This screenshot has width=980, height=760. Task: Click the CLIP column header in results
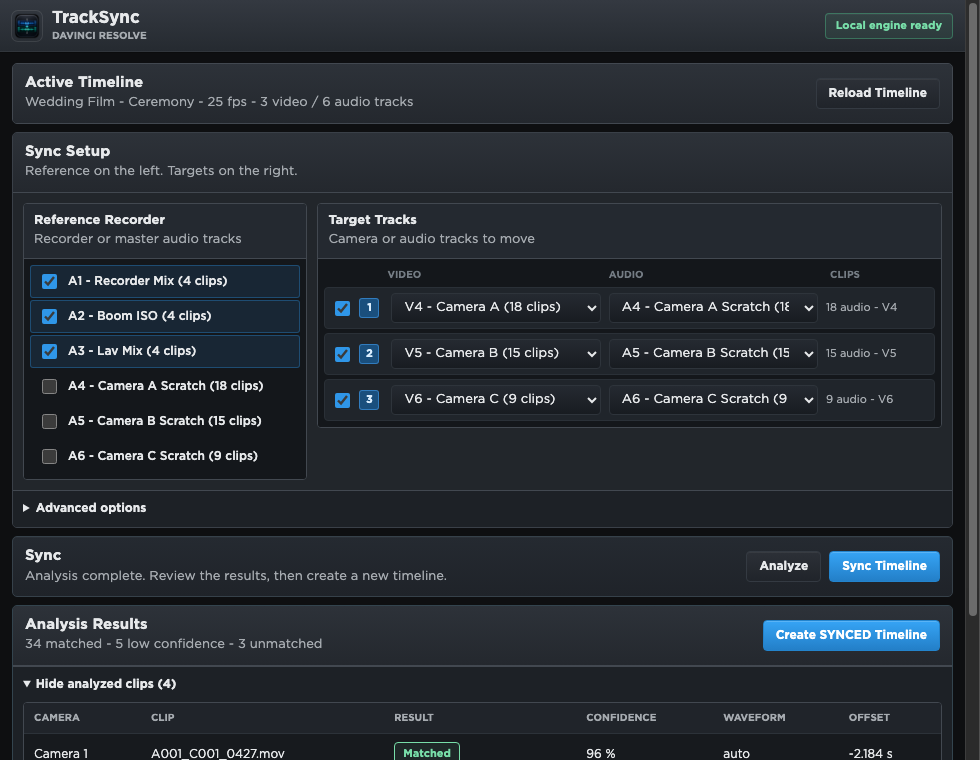tap(162, 718)
